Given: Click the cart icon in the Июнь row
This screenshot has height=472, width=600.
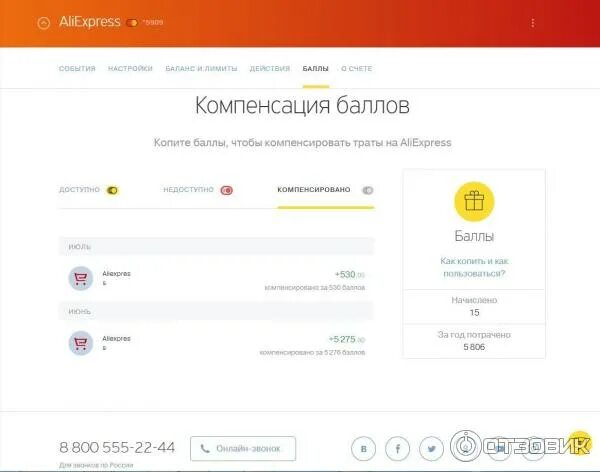Looking at the screenshot, I should (81, 343).
